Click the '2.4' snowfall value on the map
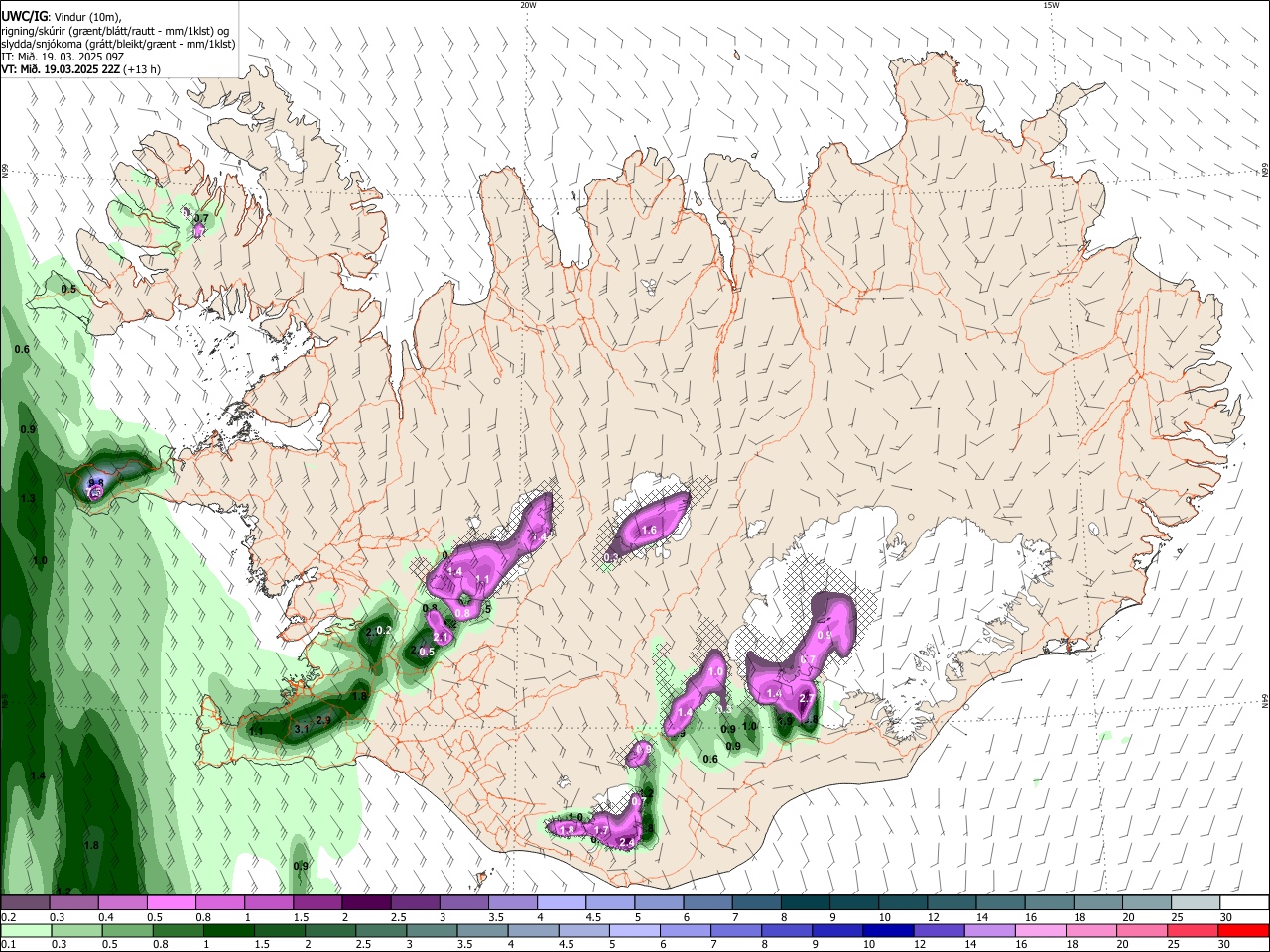 (626, 842)
